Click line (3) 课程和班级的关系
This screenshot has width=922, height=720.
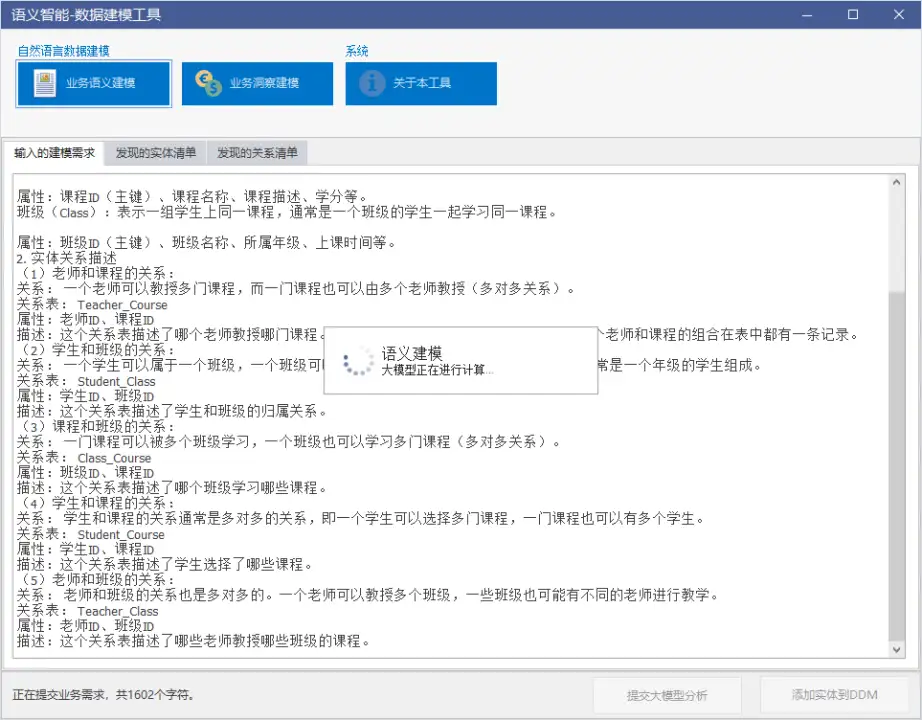pos(96,426)
